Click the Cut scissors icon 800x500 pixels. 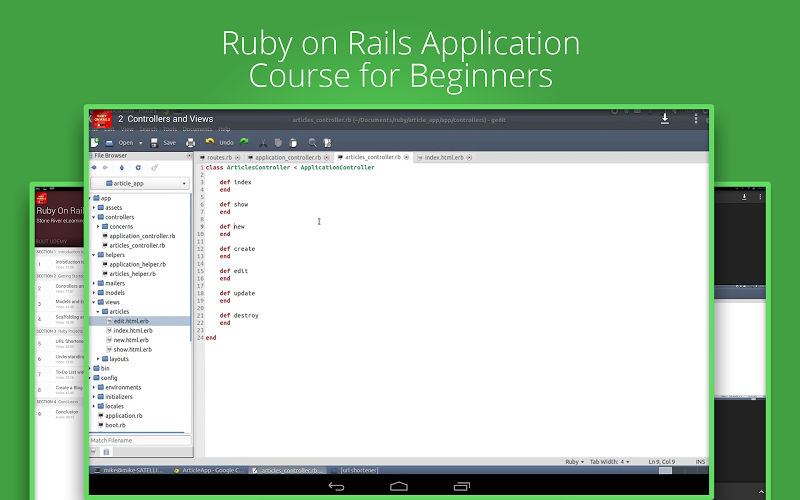[x=263, y=143]
